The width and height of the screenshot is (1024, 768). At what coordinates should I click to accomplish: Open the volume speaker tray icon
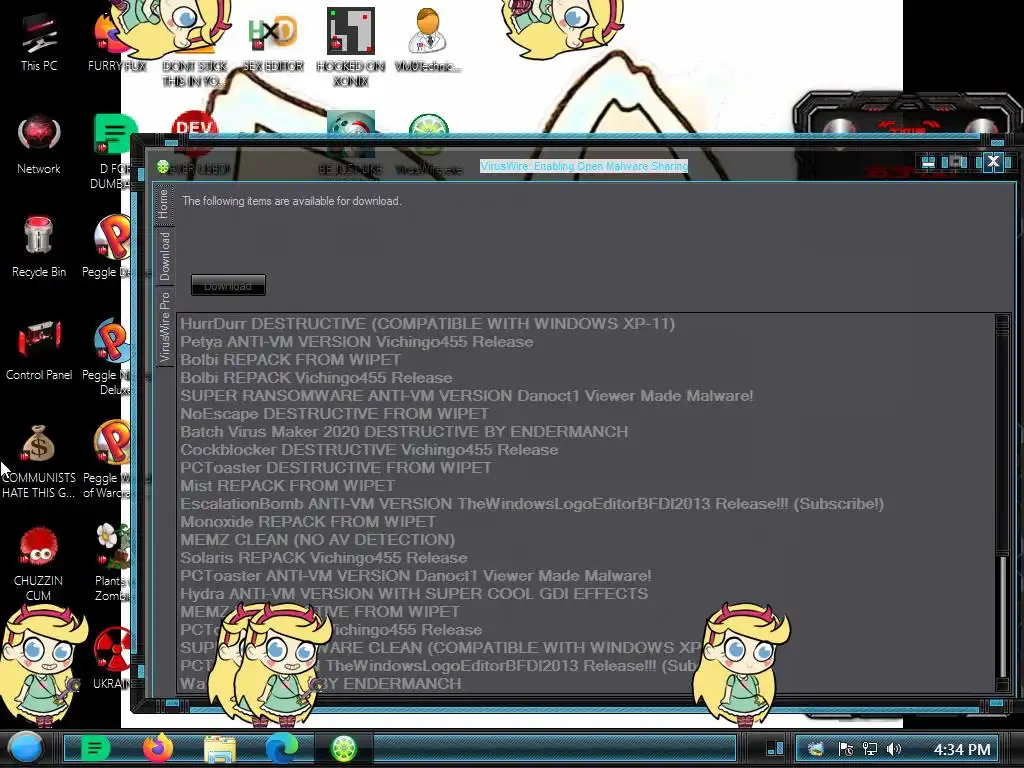pyautogui.click(x=893, y=749)
